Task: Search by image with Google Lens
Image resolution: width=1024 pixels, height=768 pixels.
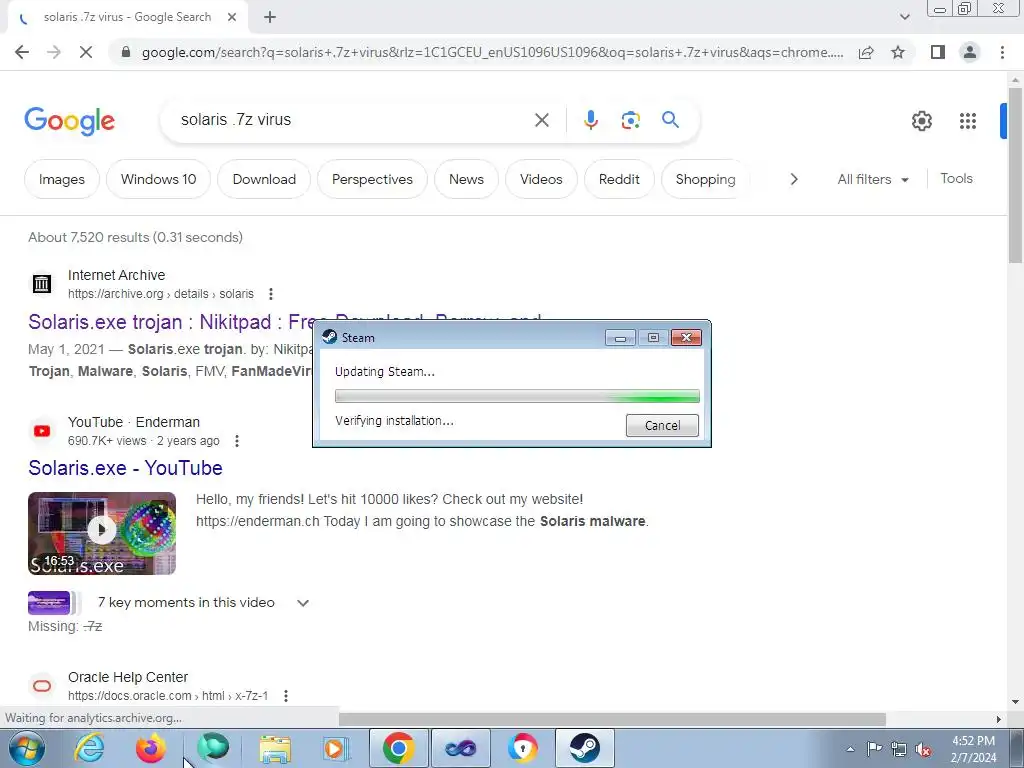Action: point(630,120)
